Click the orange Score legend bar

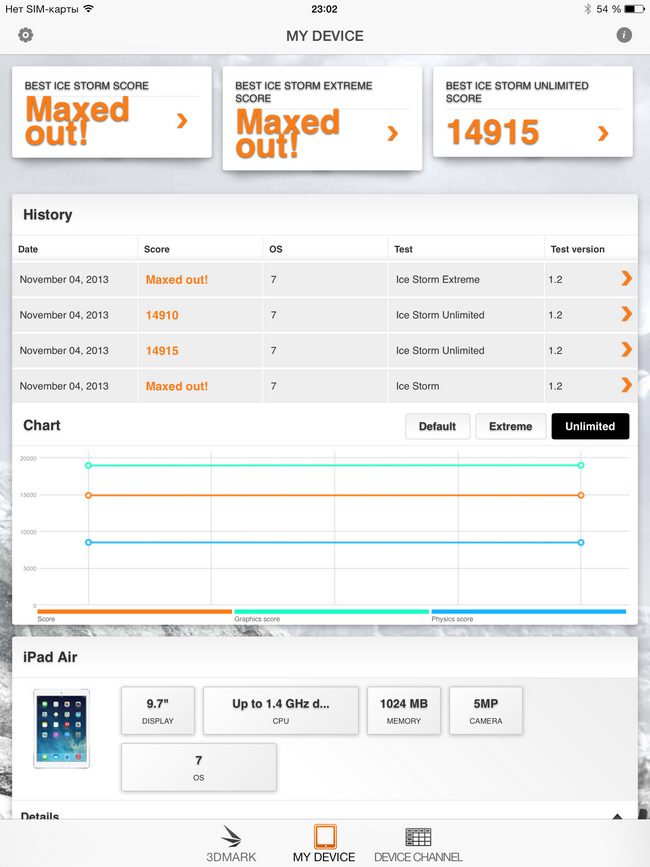click(134, 611)
